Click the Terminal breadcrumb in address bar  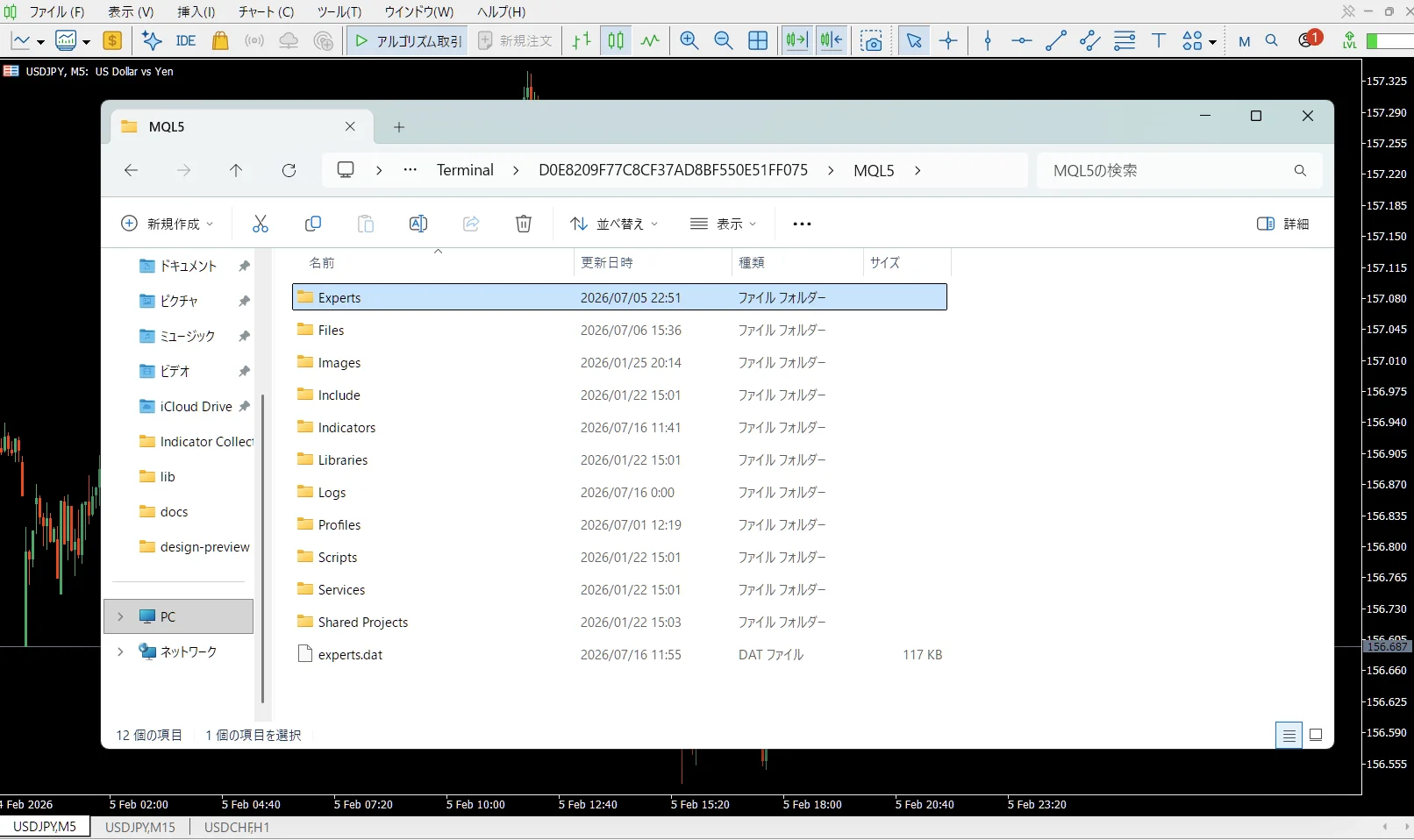(465, 170)
